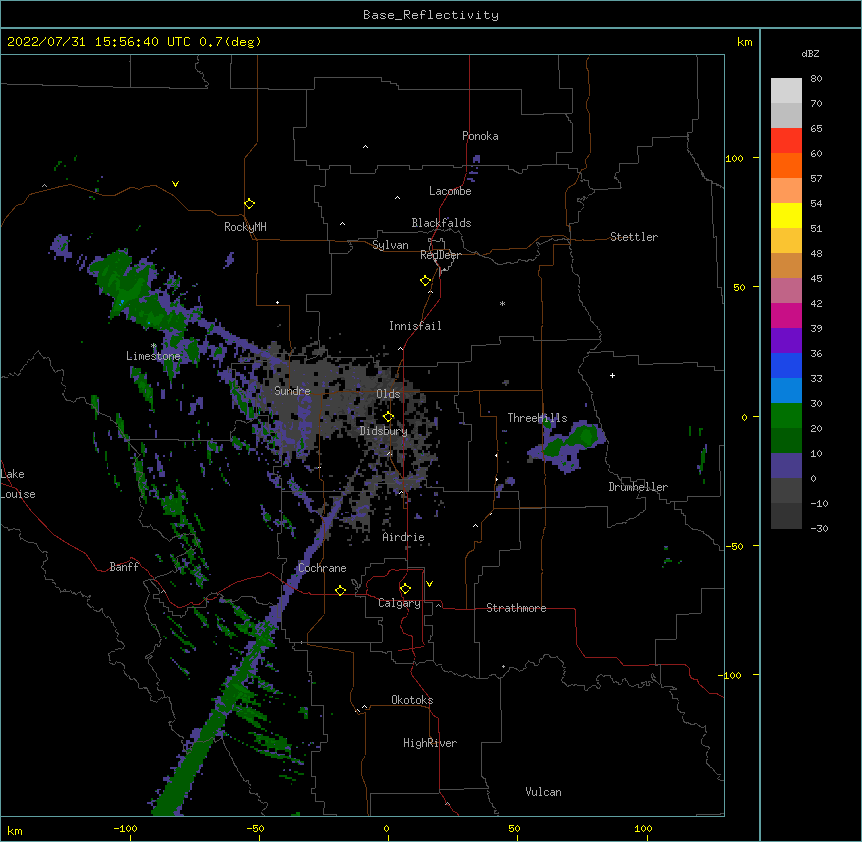Click the Cochrane town label
The height and width of the screenshot is (842, 862).
322,568
